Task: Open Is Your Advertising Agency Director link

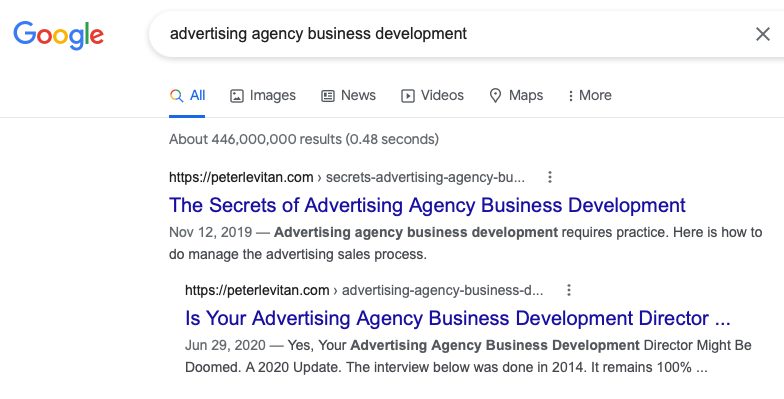Action: [458, 318]
